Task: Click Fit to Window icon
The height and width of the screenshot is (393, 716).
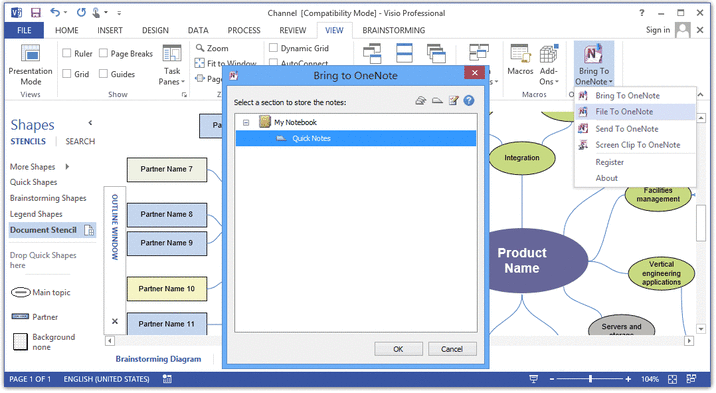Action: coord(200,63)
